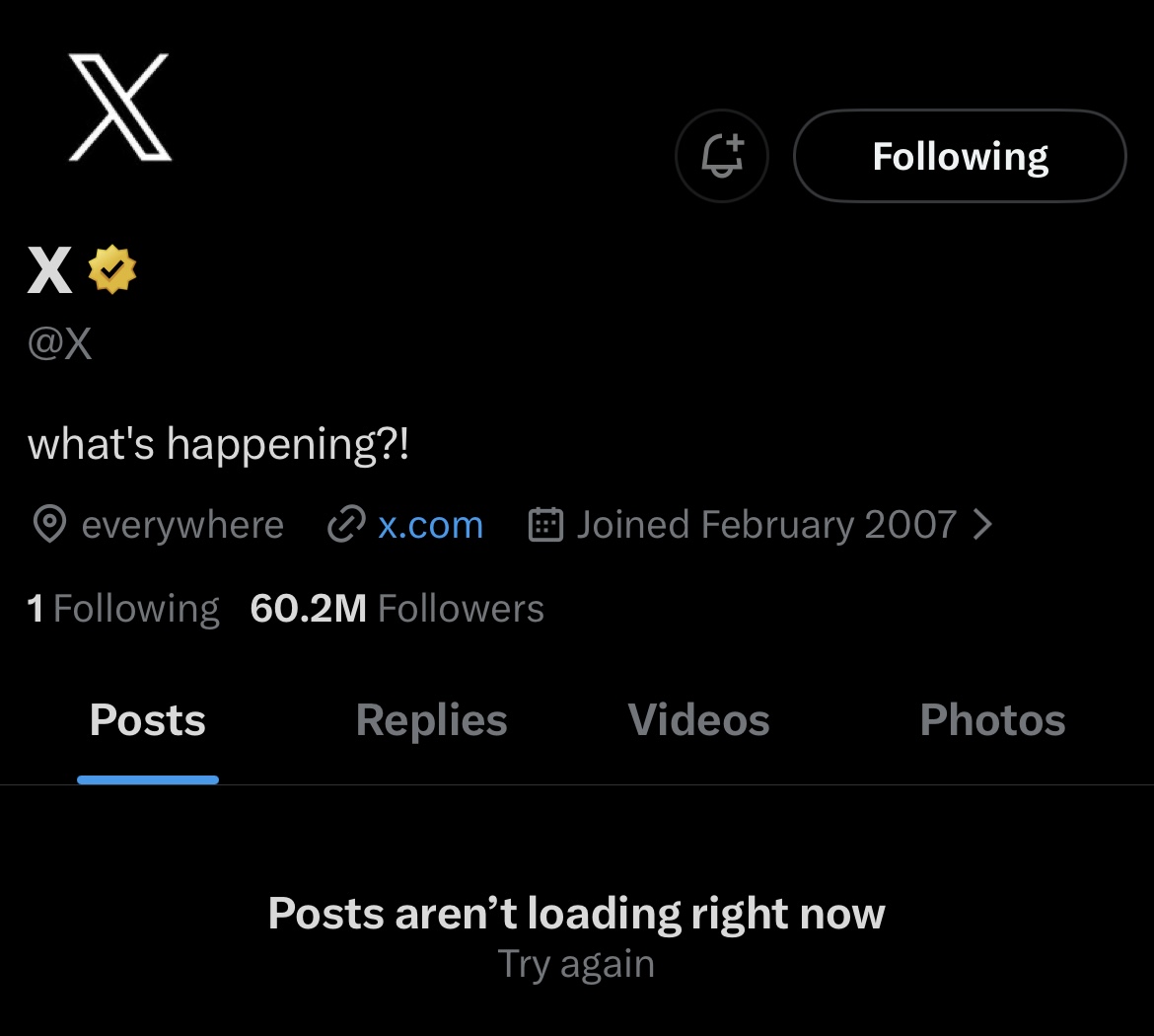Toggle the active Posts tab indicator

coord(148,780)
